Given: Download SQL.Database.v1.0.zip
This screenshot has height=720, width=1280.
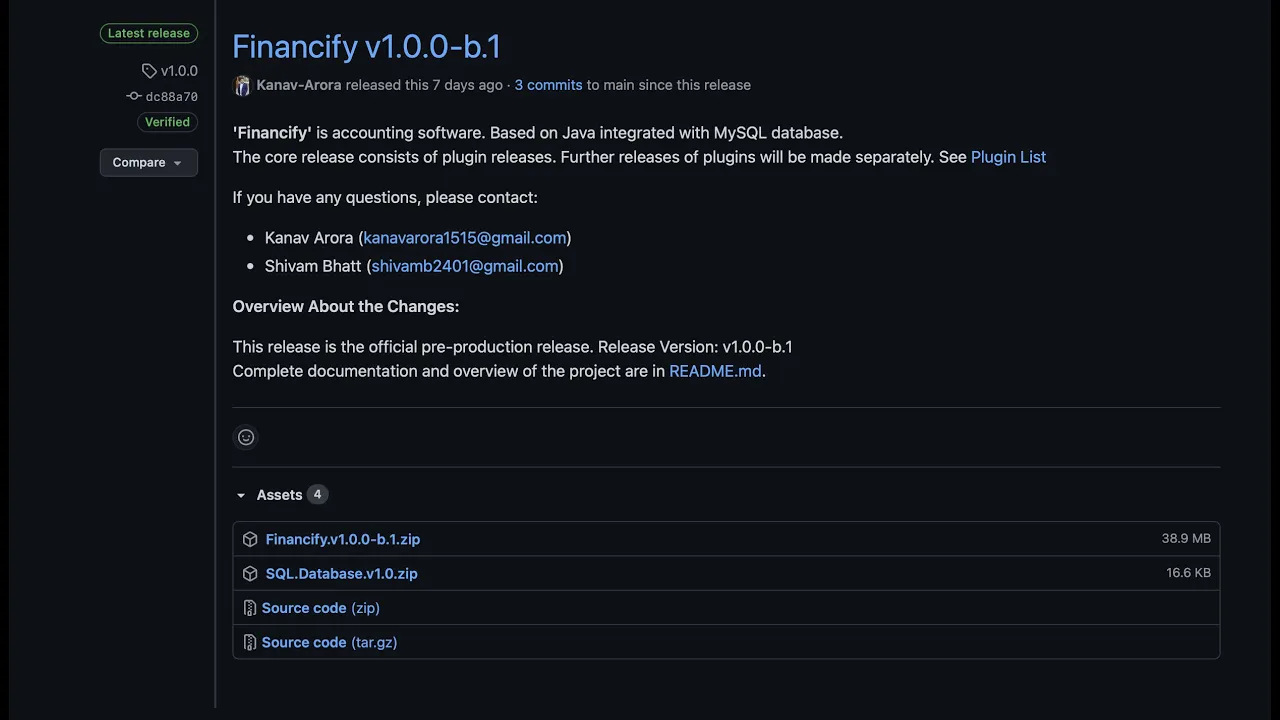Looking at the screenshot, I should pos(342,574).
